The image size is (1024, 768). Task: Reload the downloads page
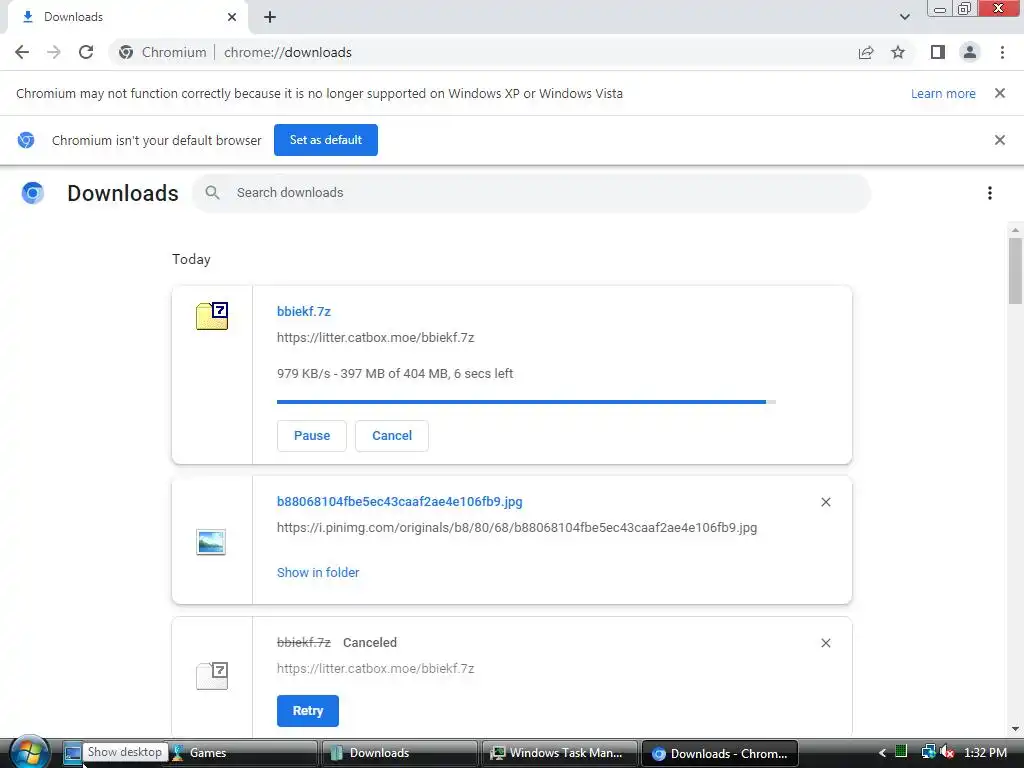click(x=86, y=52)
